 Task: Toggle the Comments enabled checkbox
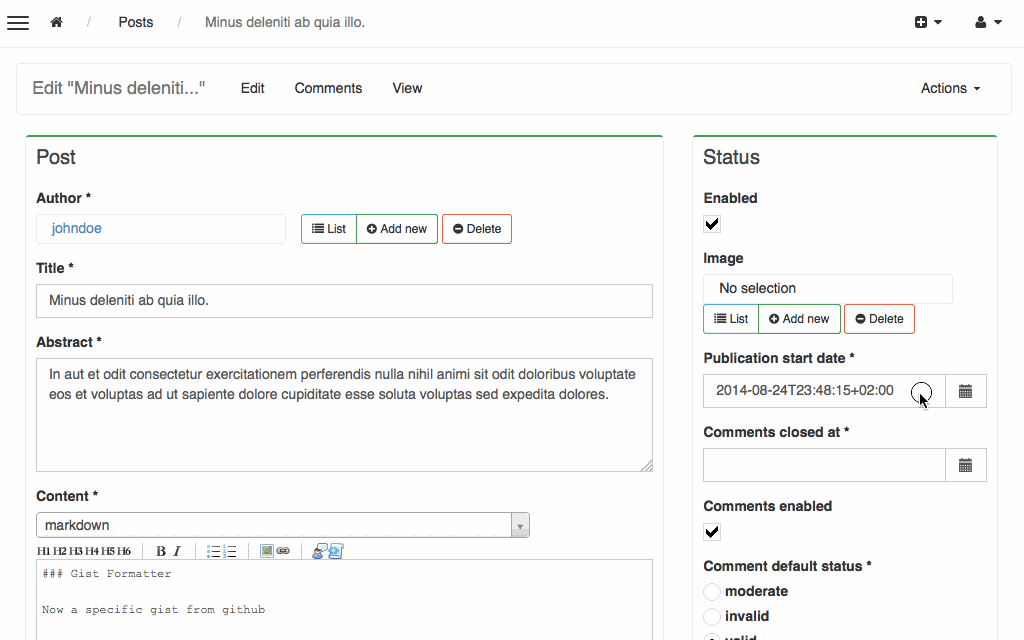coord(712,532)
